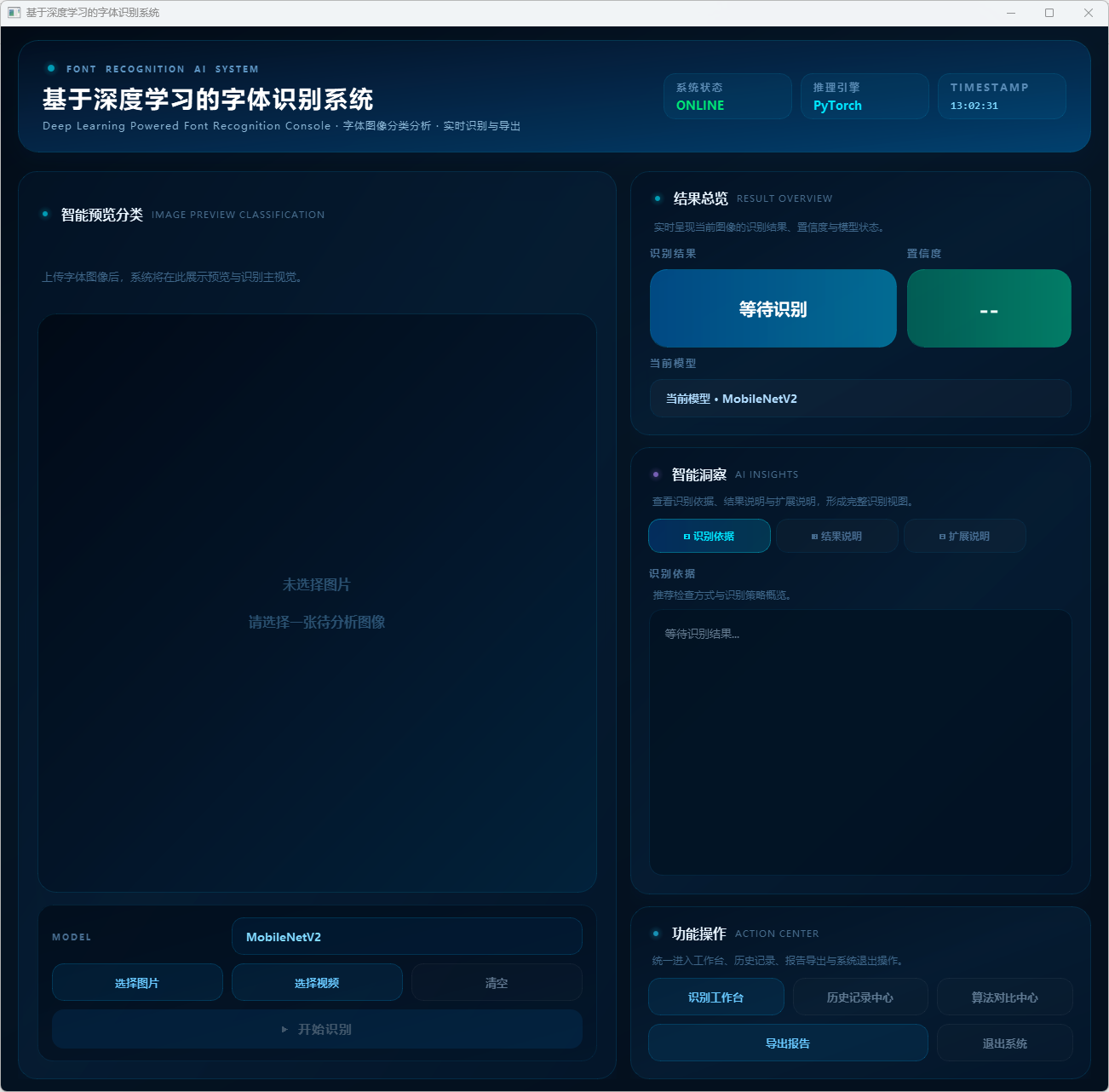Exit with the 退出系统 button
Image resolution: width=1109 pixels, height=1092 pixels.
click(1004, 1043)
